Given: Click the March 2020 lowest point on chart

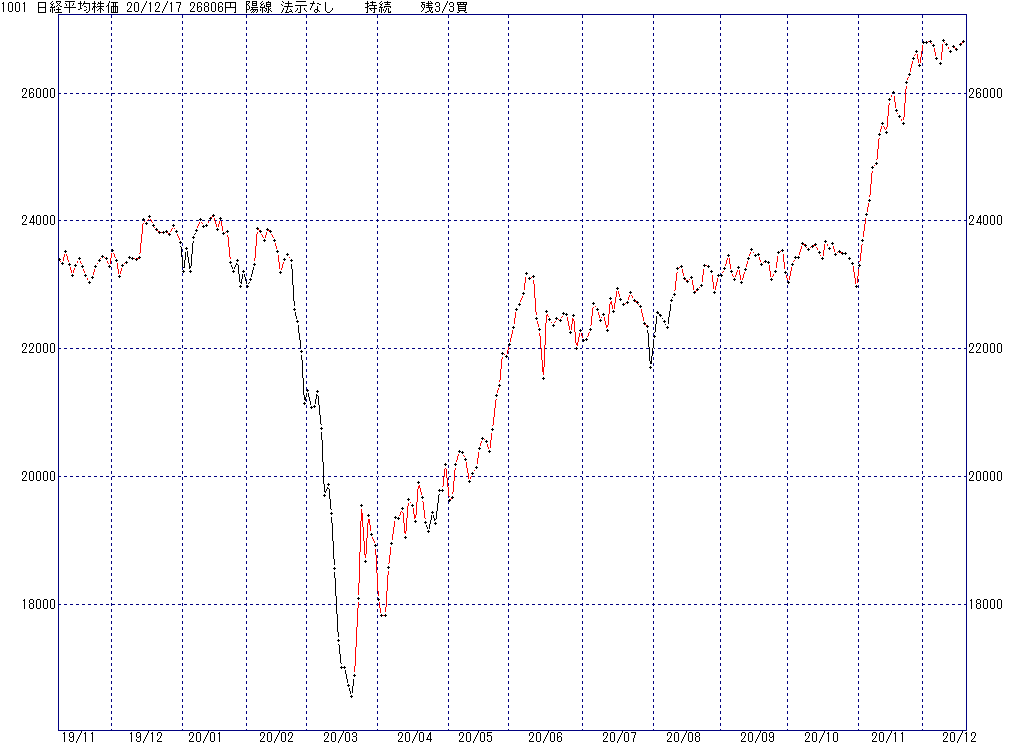Looking at the screenshot, I should click(351, 696).
